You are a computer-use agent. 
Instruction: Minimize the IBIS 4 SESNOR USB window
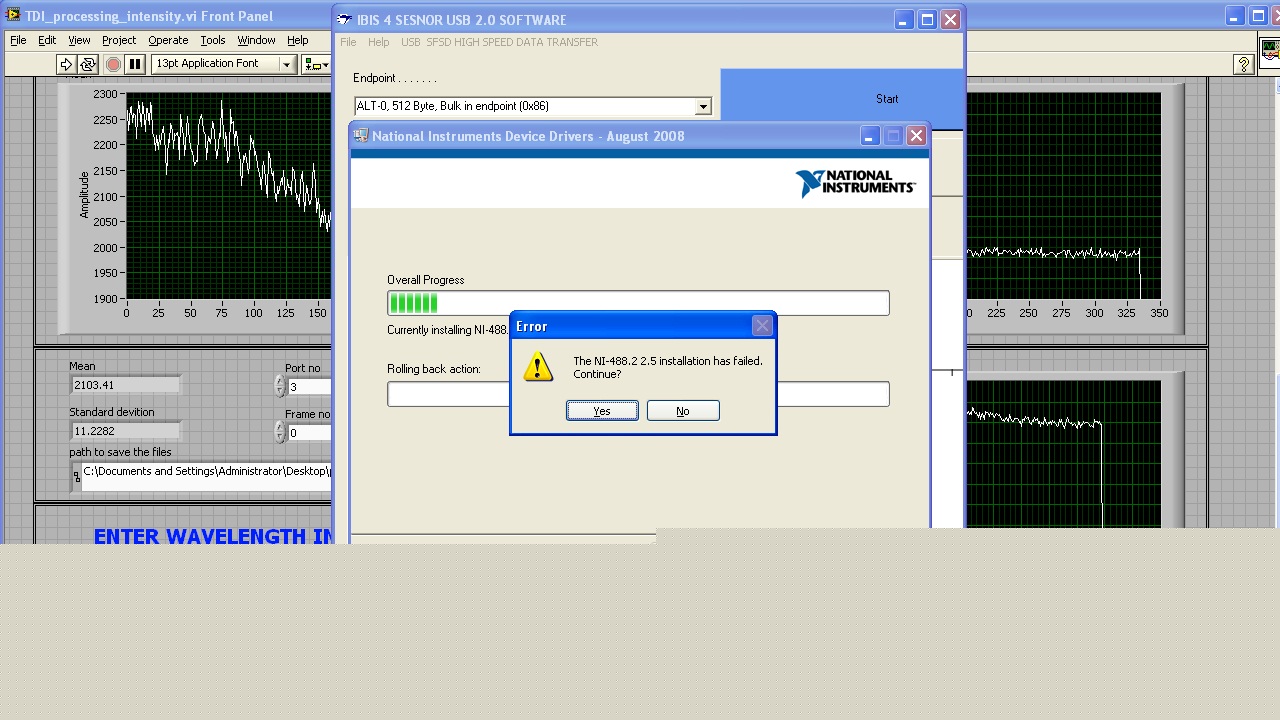tap(904, 20)
